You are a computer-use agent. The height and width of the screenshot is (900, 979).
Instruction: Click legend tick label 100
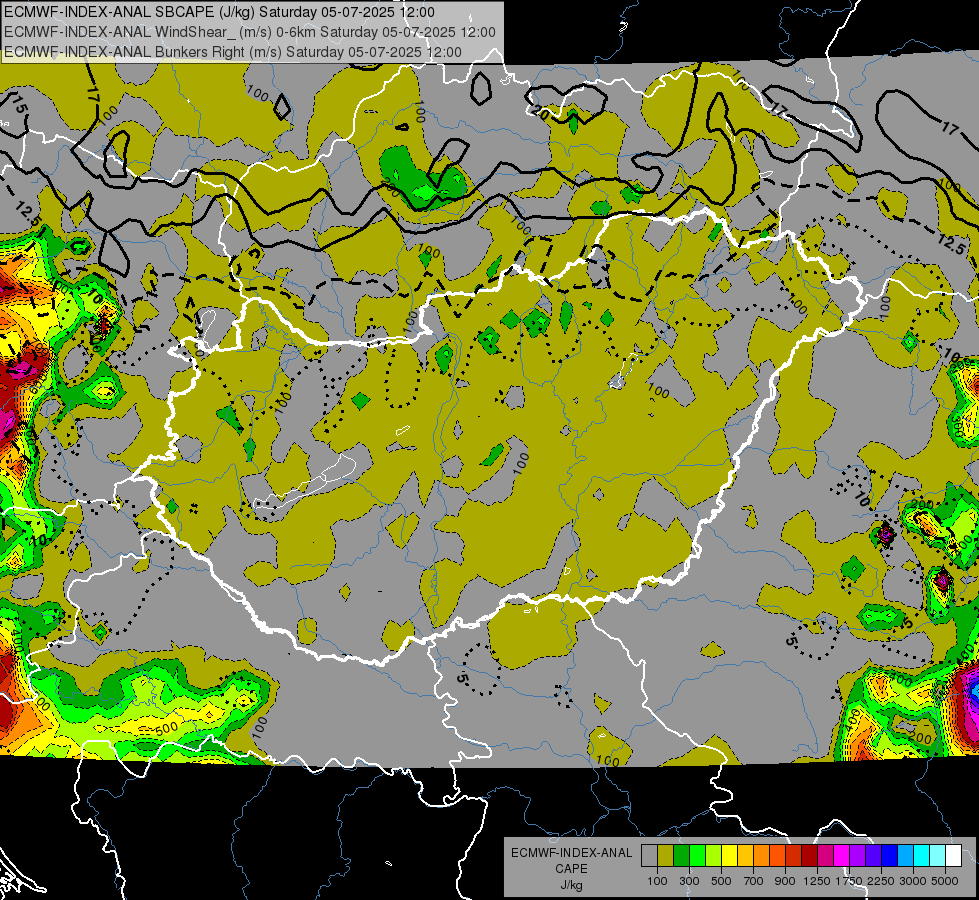(657, 881)
